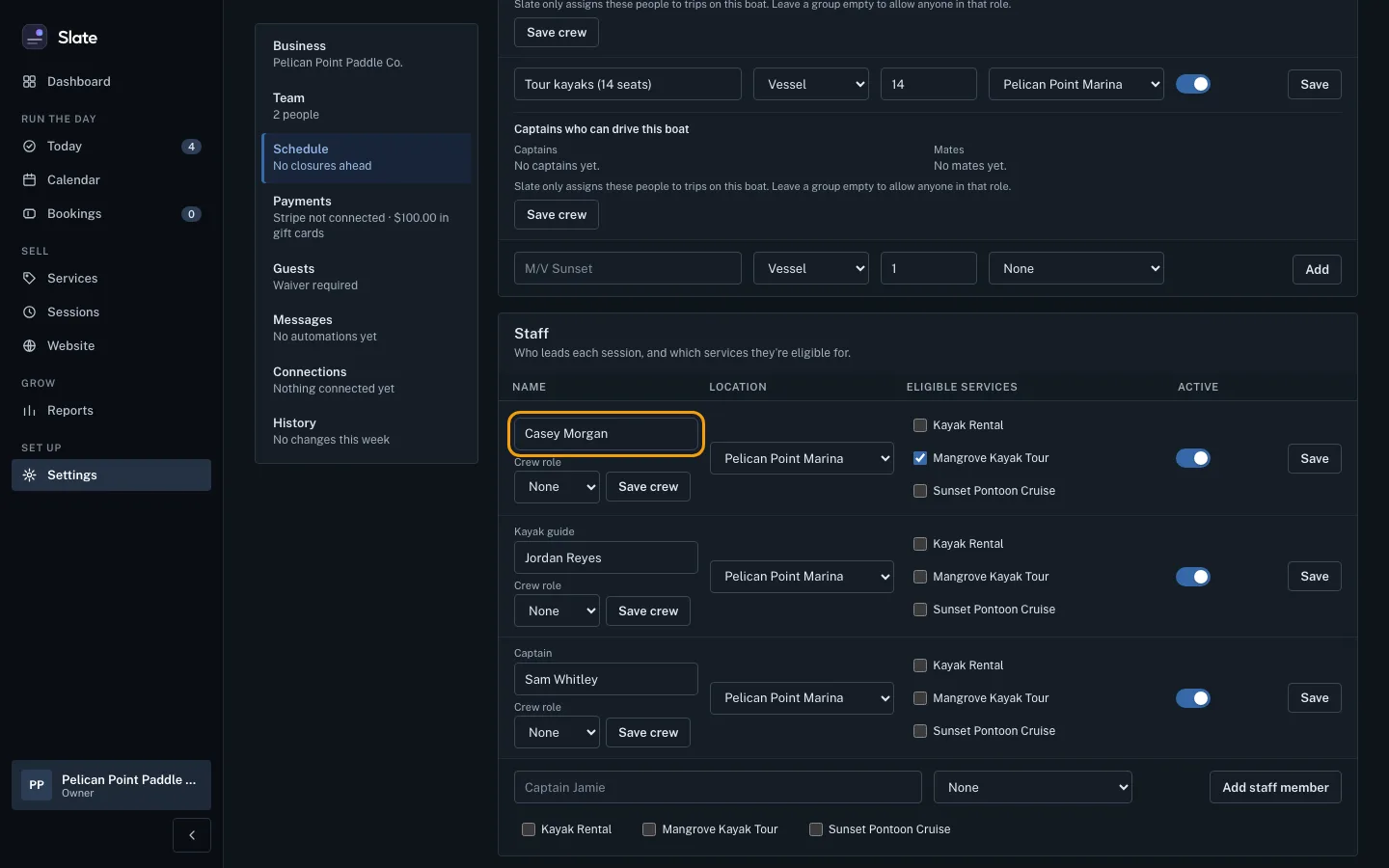Viewport: 1389px width, 868px height.
Task: Click the PP avatar badge
Action: click(37, 785)
